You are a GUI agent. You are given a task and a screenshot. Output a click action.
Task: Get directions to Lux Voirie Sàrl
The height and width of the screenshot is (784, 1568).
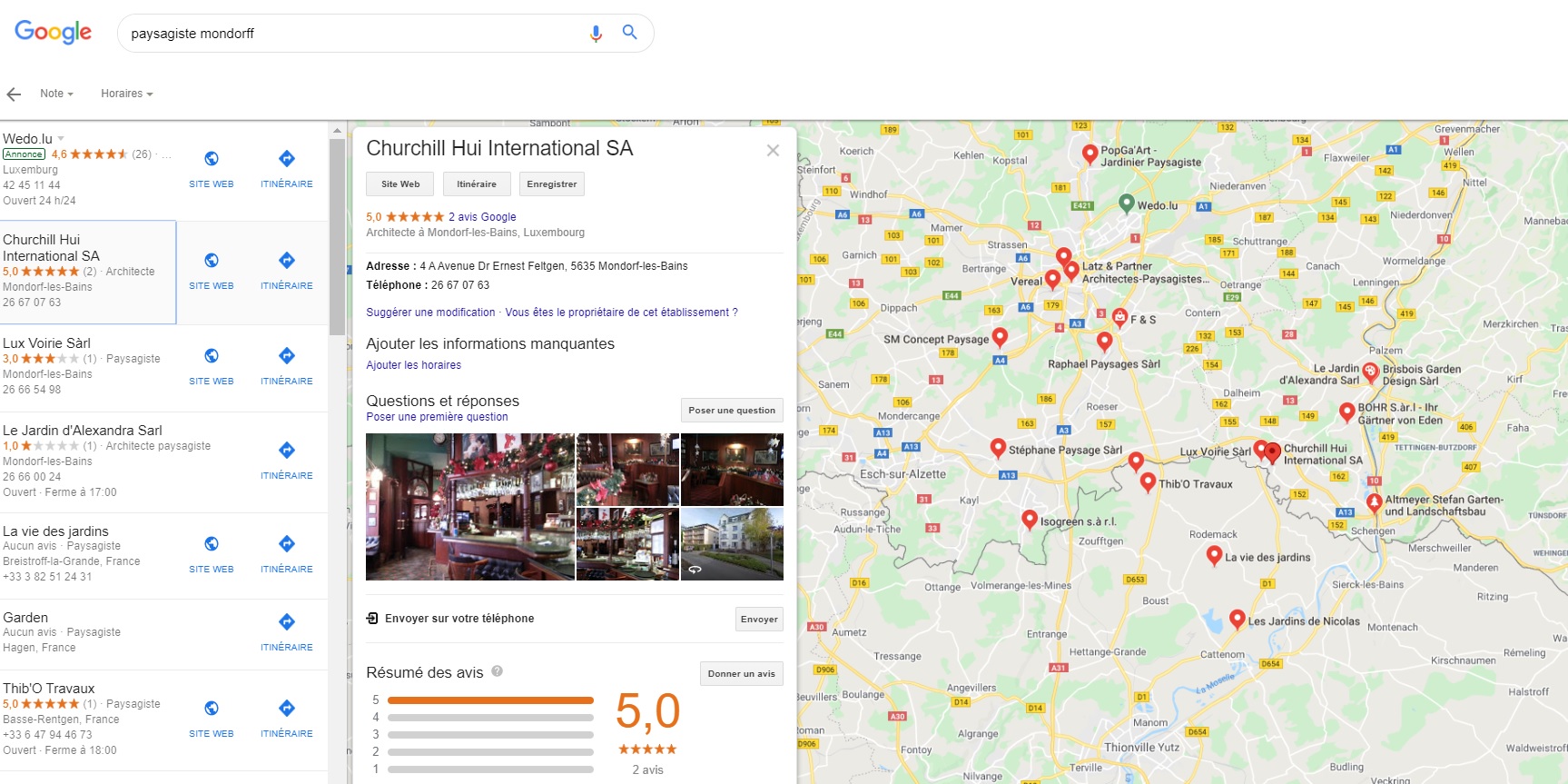pos(287,356)
